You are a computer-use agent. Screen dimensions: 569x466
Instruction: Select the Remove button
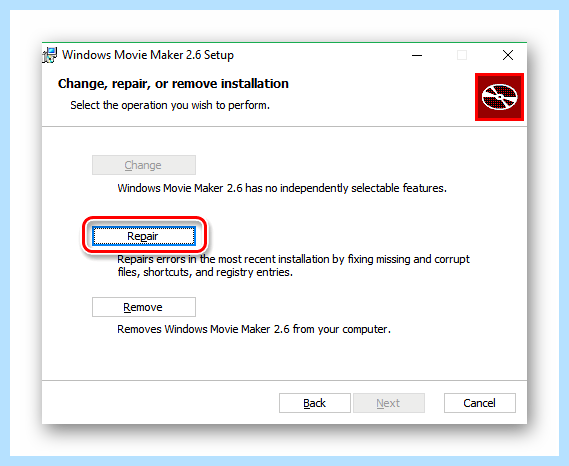coord(144,307)
